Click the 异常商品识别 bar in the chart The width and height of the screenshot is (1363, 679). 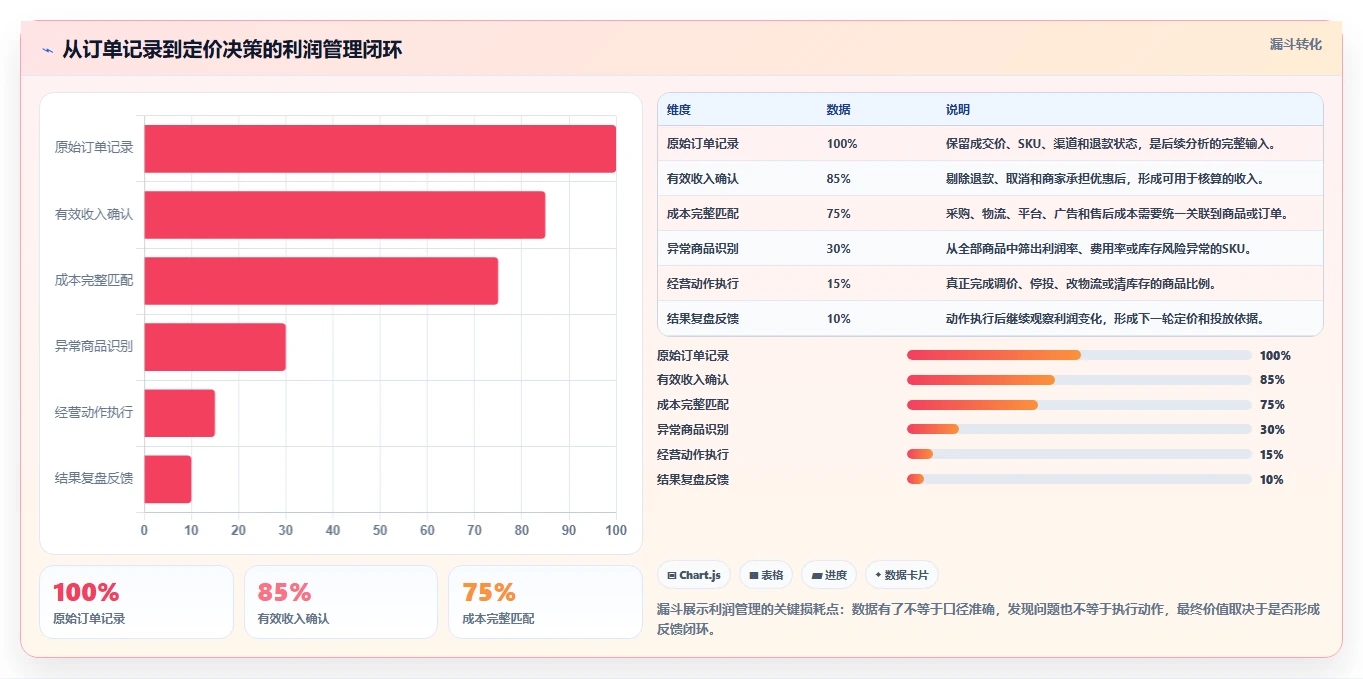point(215,346)
